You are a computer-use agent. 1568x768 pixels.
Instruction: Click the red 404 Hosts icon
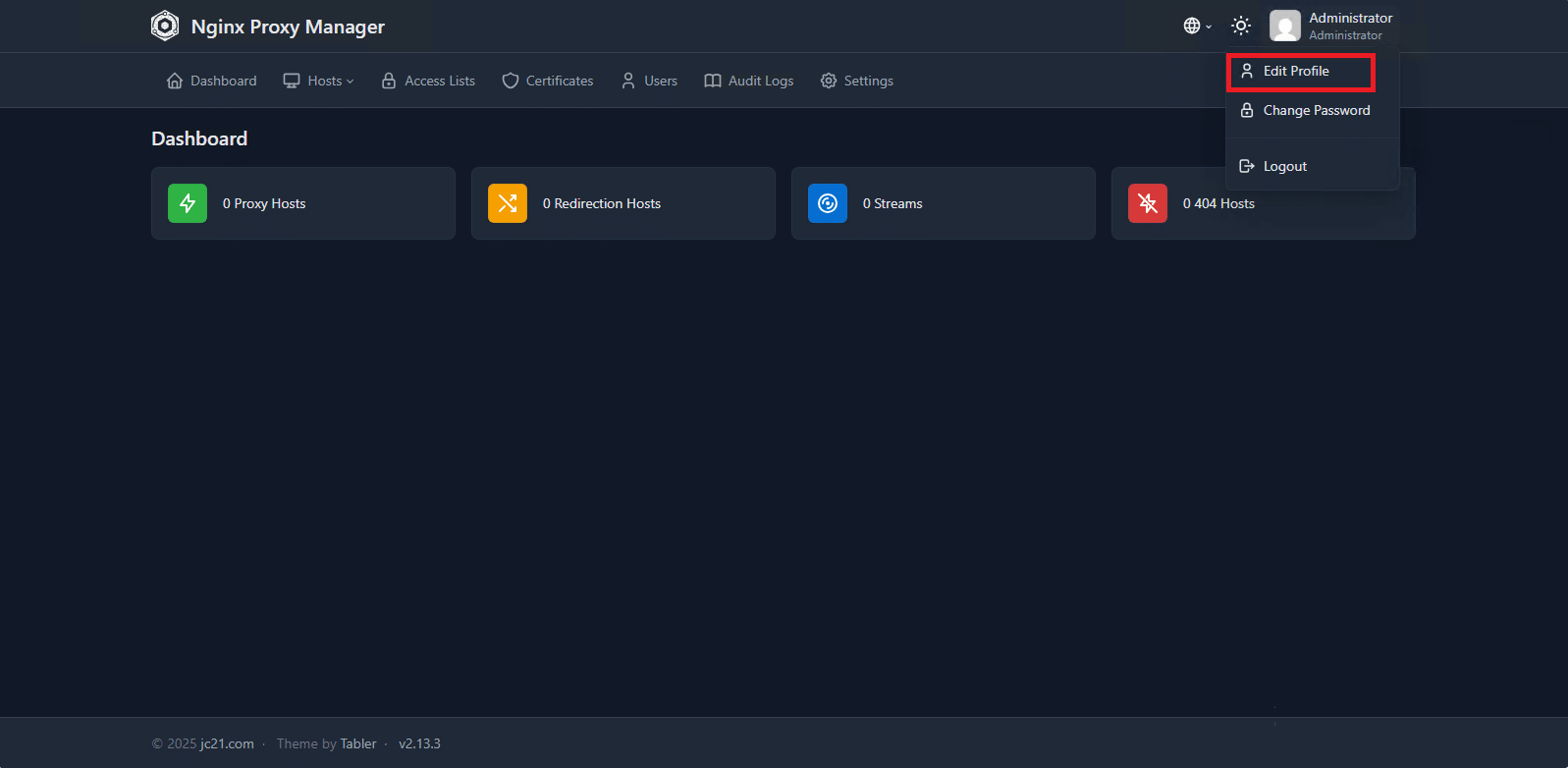1148,203
